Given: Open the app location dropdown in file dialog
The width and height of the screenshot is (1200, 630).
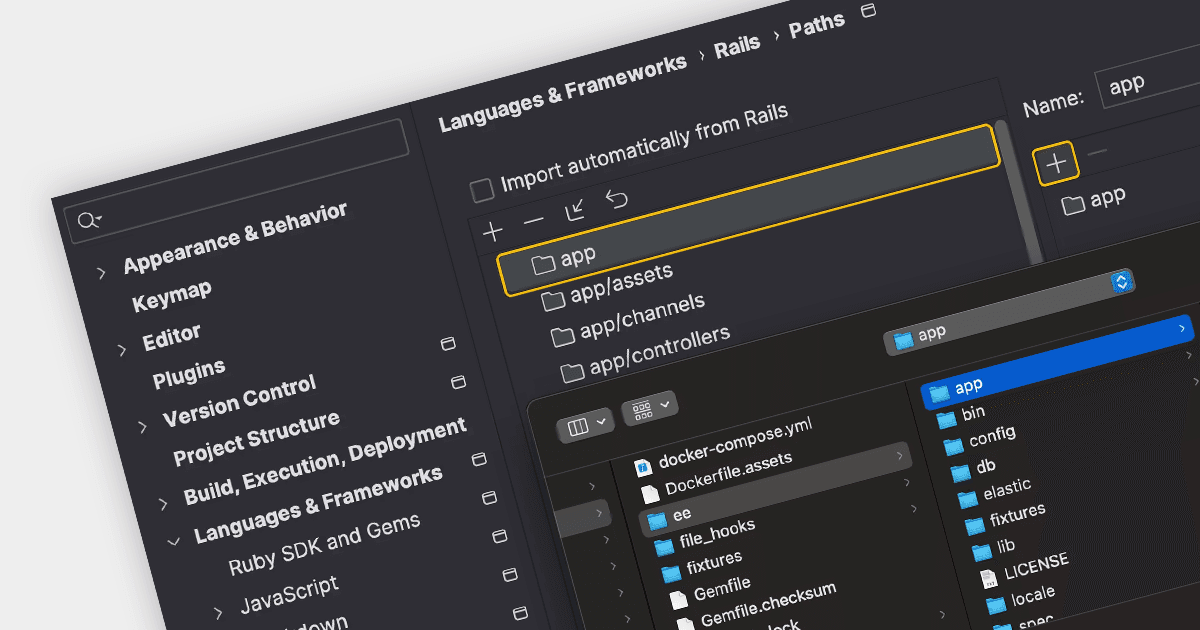Looking at the screenshot, I should point(1009,311).
